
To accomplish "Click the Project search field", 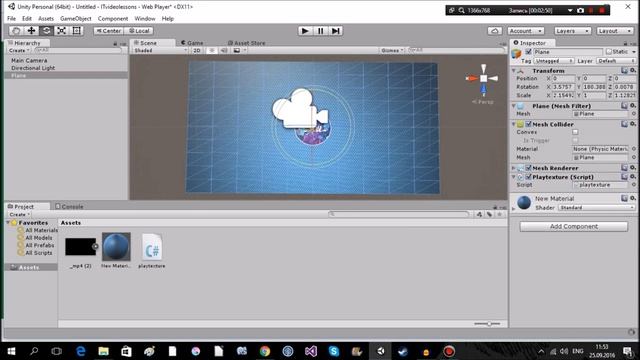I will pyautogui.click(x=399, y=214).
